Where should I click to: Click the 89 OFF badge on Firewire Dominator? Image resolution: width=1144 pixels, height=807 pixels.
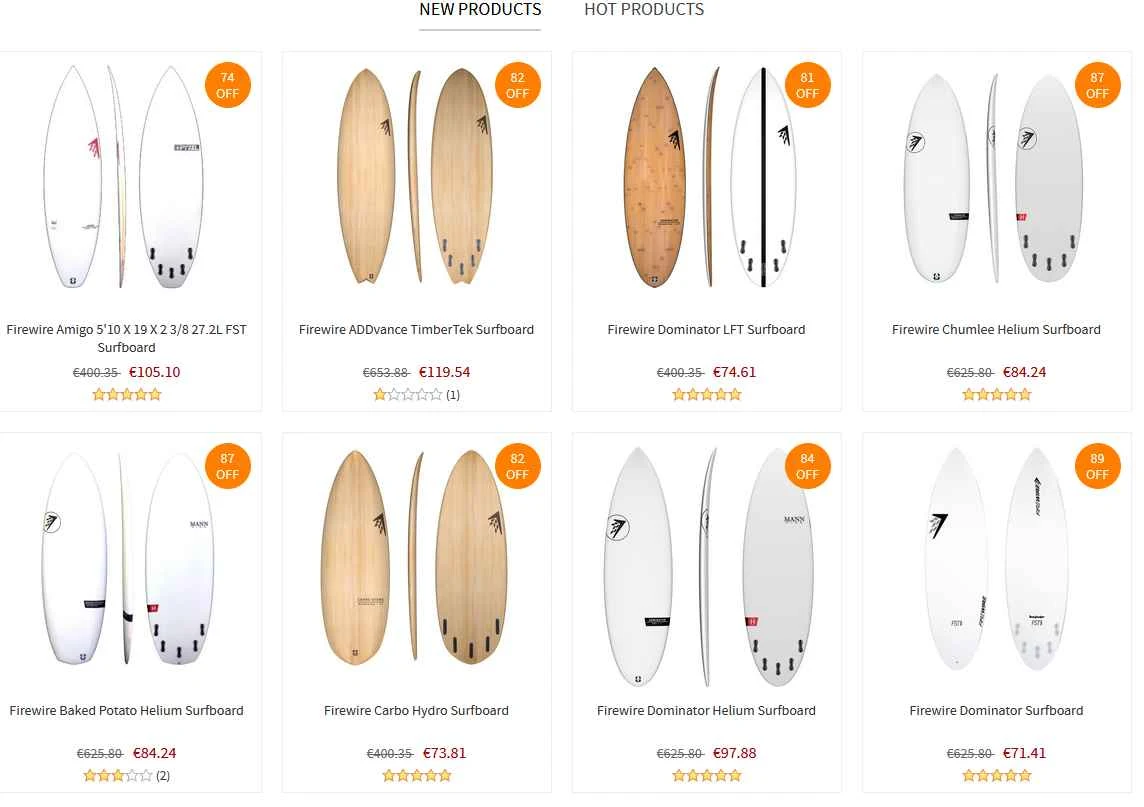point(1097,466)
